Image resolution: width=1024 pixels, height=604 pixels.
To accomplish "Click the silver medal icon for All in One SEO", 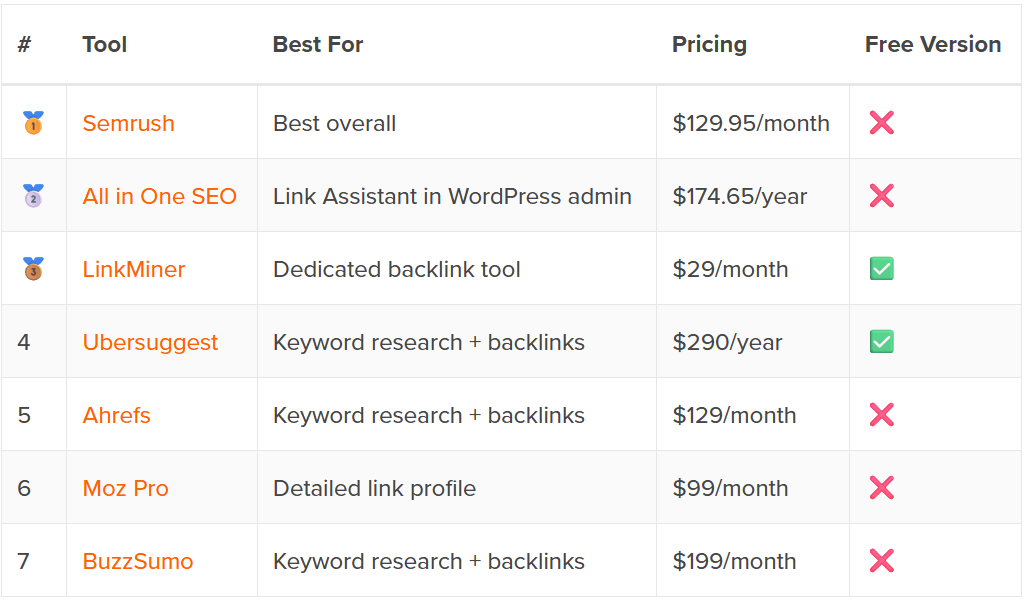I will click(x=33, y=196).
